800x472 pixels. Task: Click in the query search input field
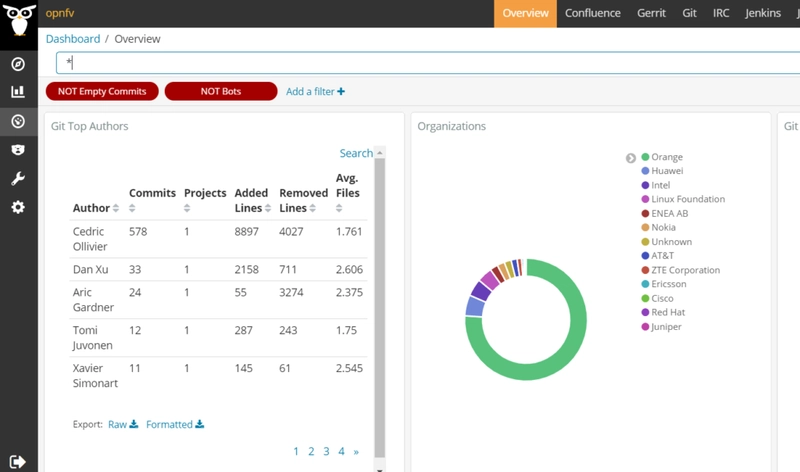[428, 63]
